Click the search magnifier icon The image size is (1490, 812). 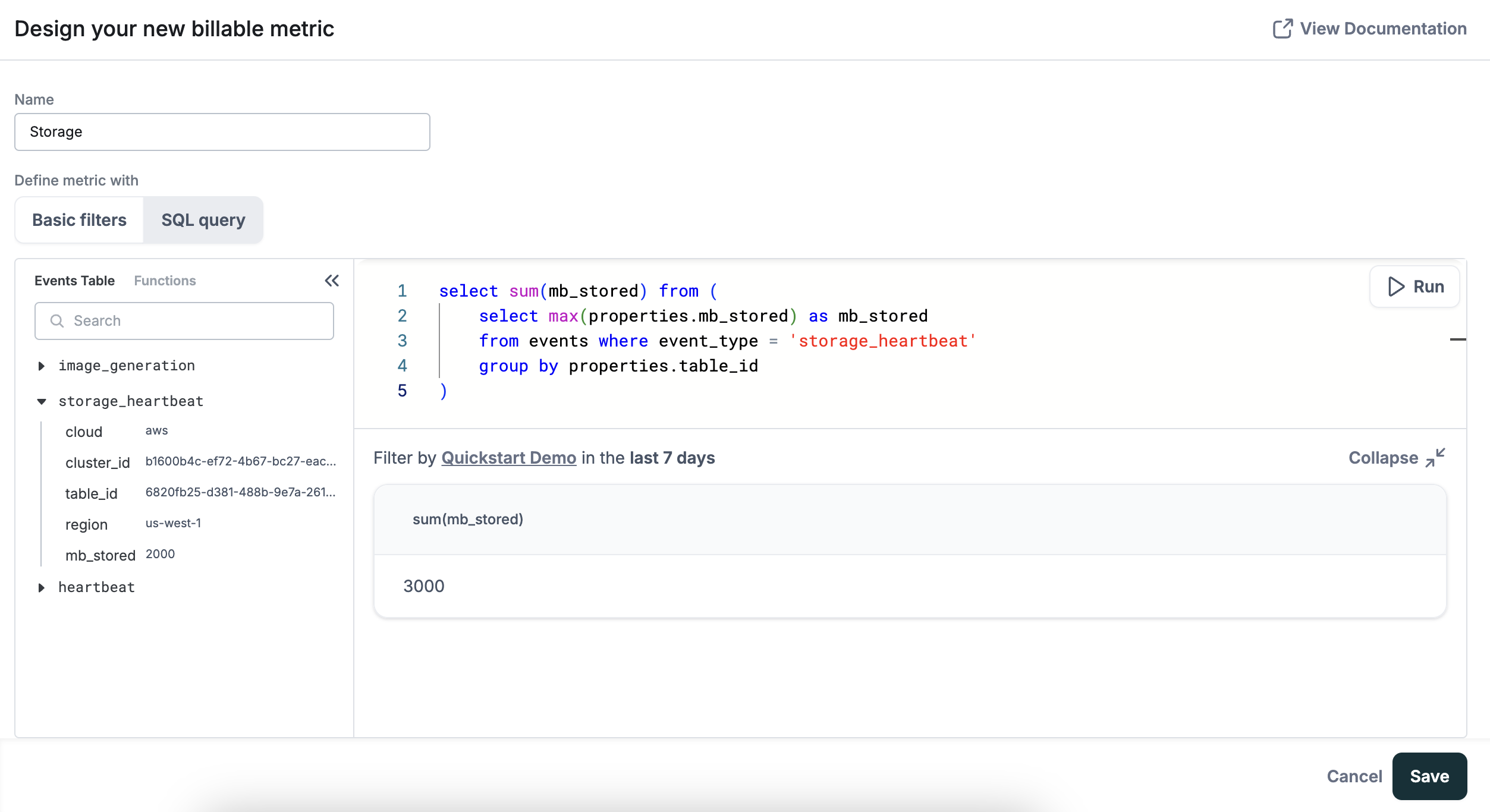point(57,320)
